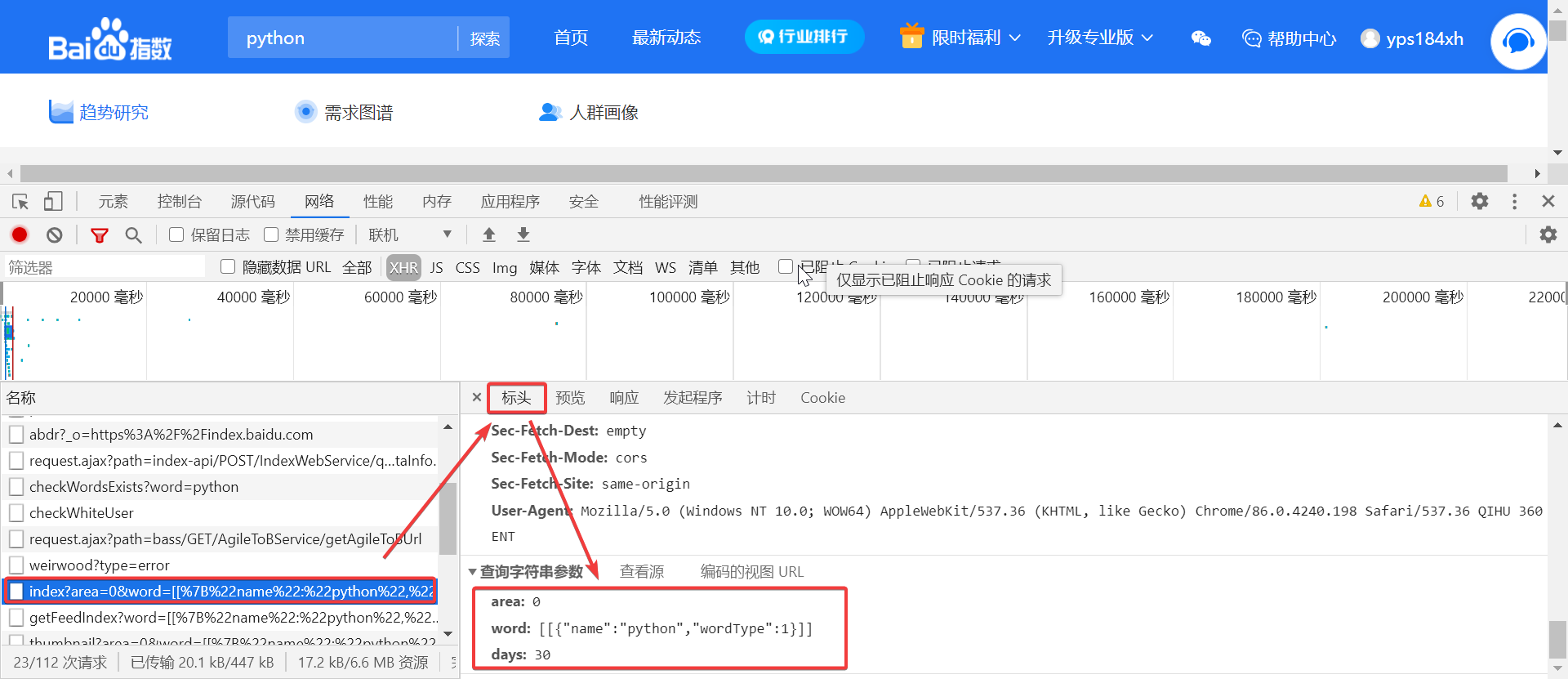Screen dimensions: 1568x679
Task: Open the Cookie tab in request details
Action: coord(822,398)
